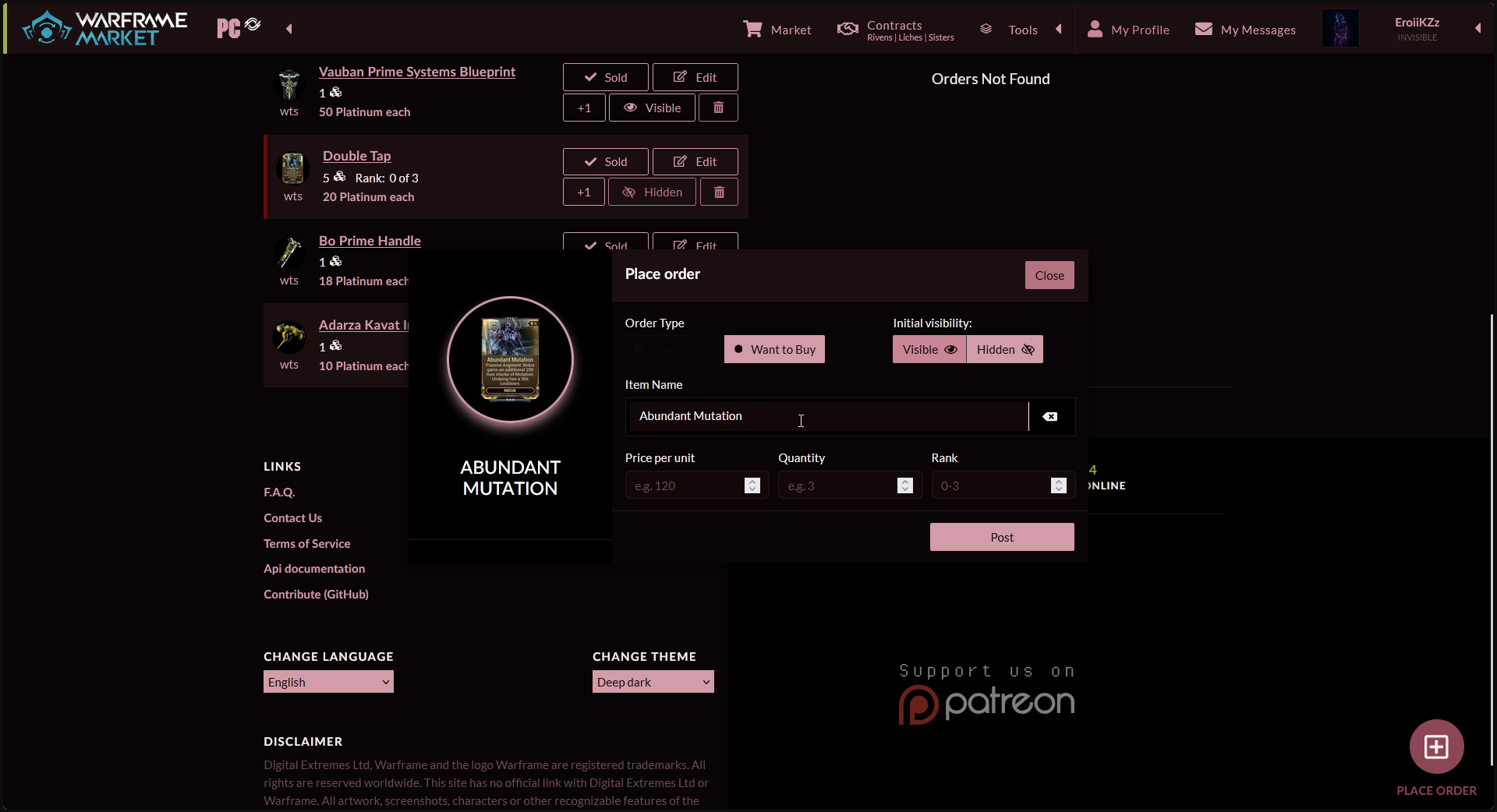Screen dimensions: 1497x812
Task: Select Want to Buy order type
Action: tap(774, 349)
